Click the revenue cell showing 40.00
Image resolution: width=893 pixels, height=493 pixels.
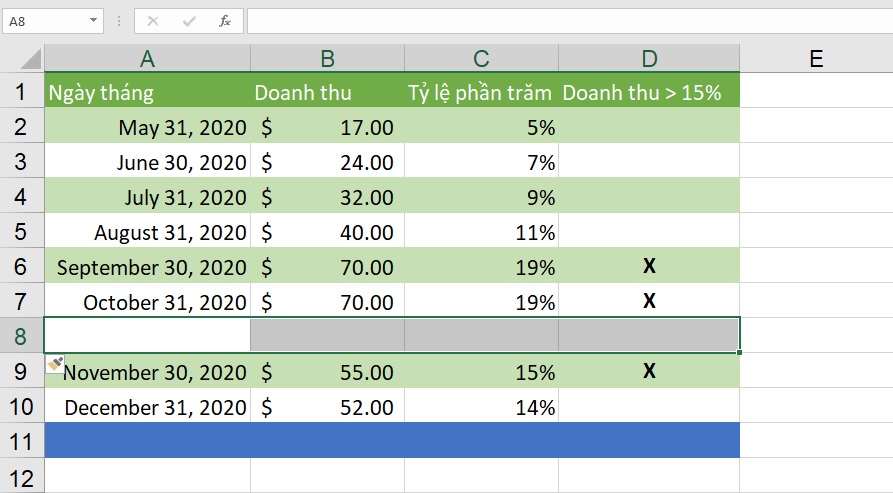tap(327, 231)
